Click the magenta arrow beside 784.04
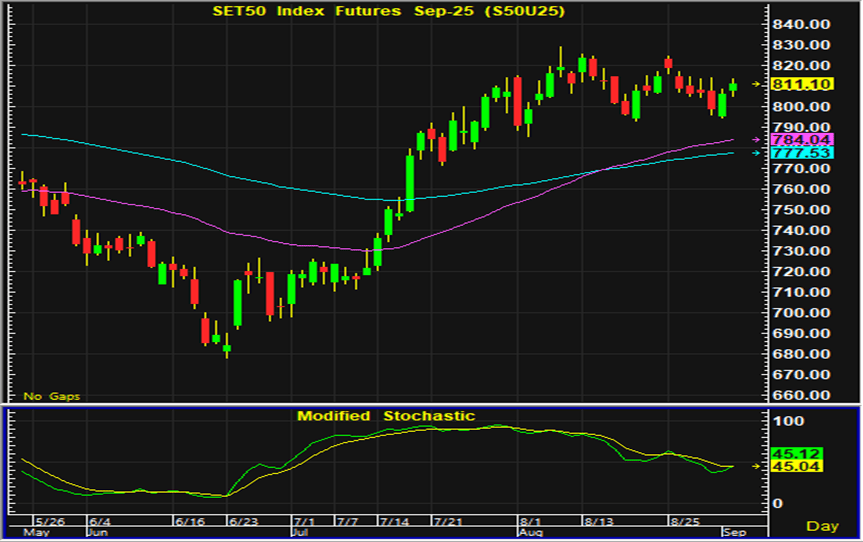This screenshot has height=542, width=863. [x=756, y=140]
